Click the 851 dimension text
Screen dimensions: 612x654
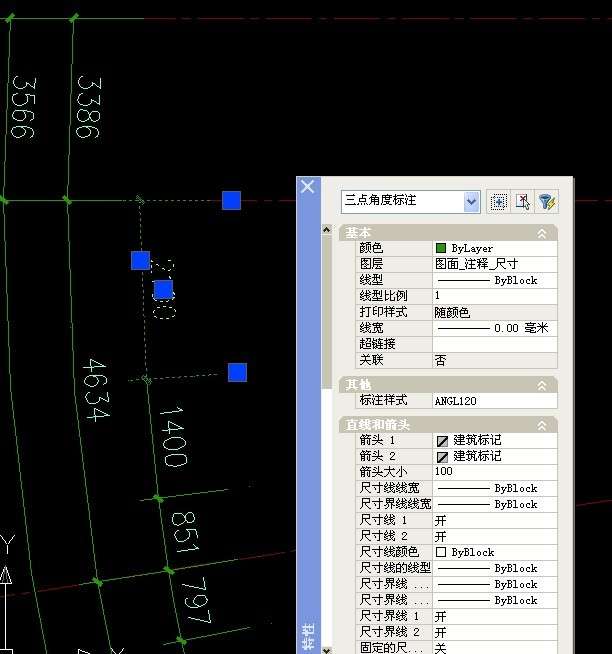(185, 533)
